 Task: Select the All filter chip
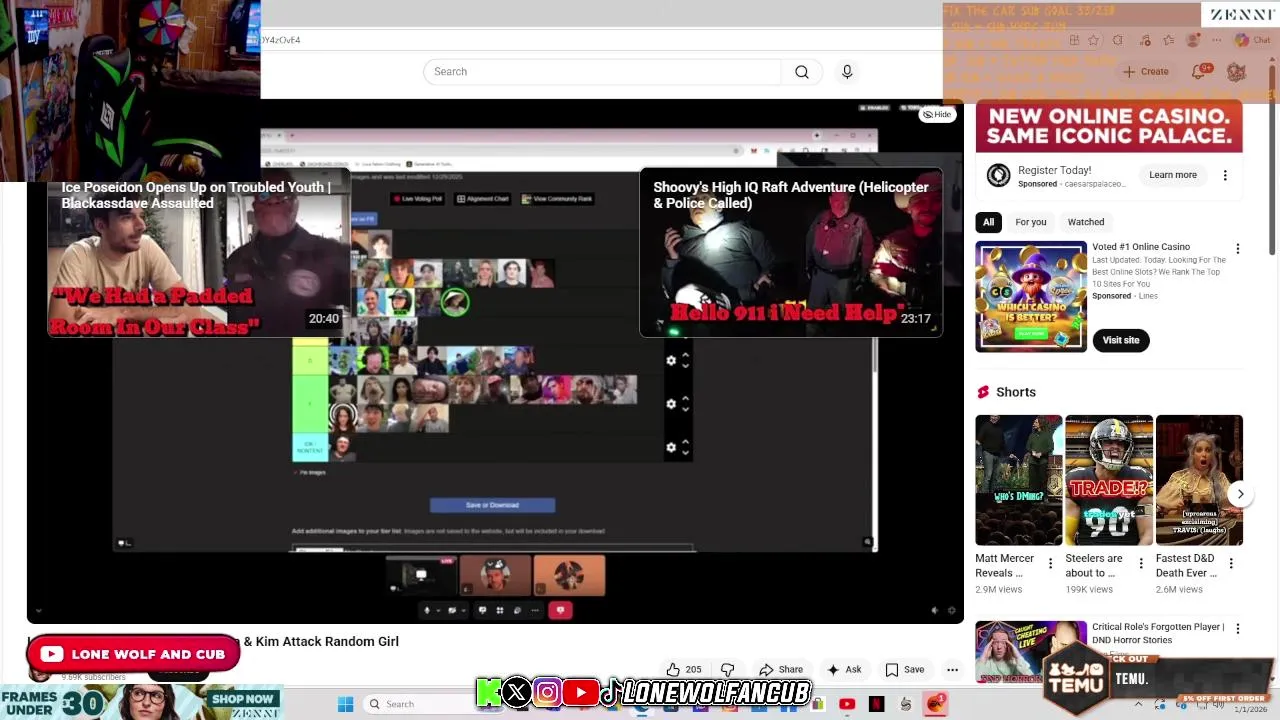[x=988, y=222]
